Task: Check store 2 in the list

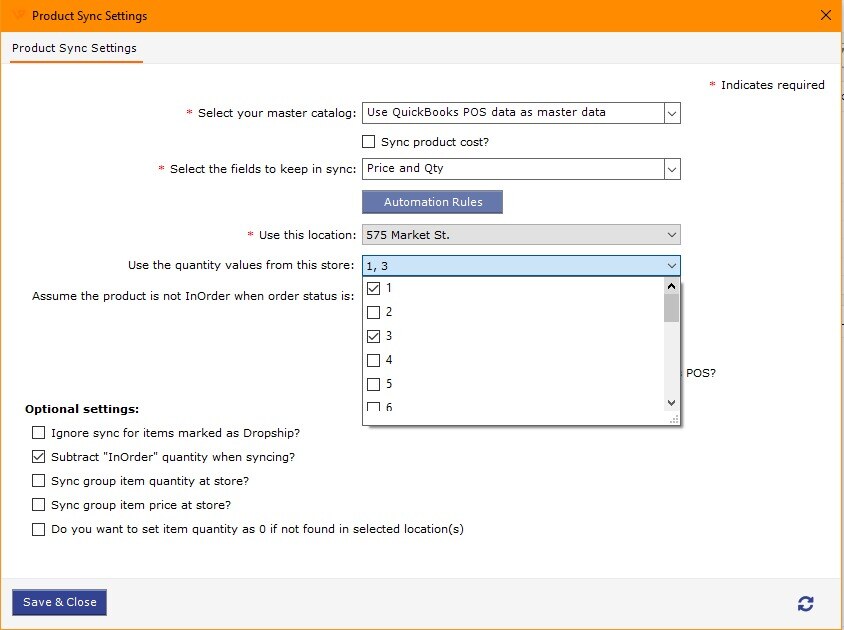Action: [x=373, y=312]
